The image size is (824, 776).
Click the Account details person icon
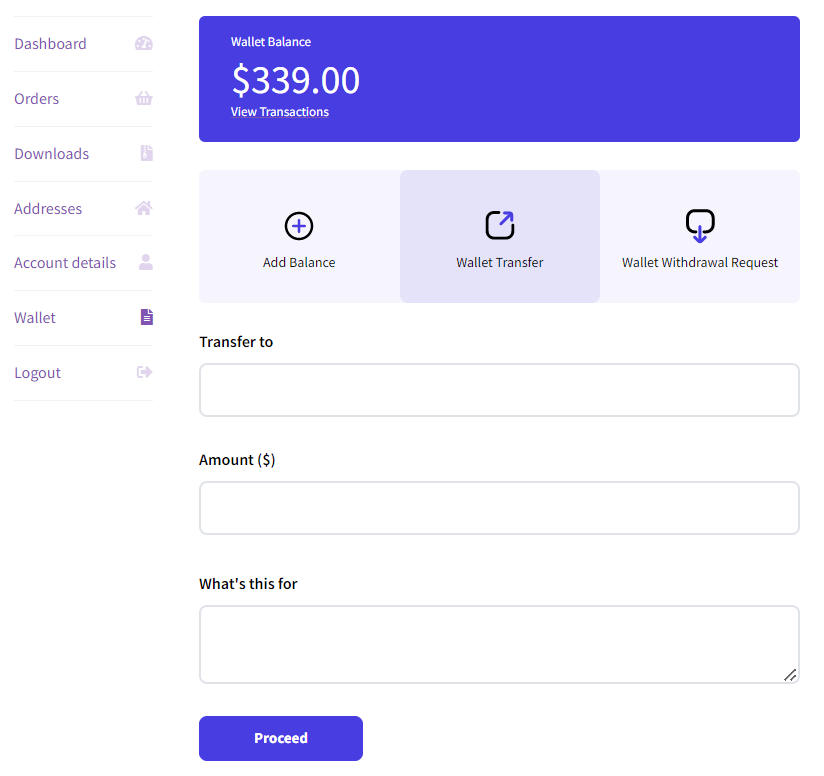coord(146,262)
